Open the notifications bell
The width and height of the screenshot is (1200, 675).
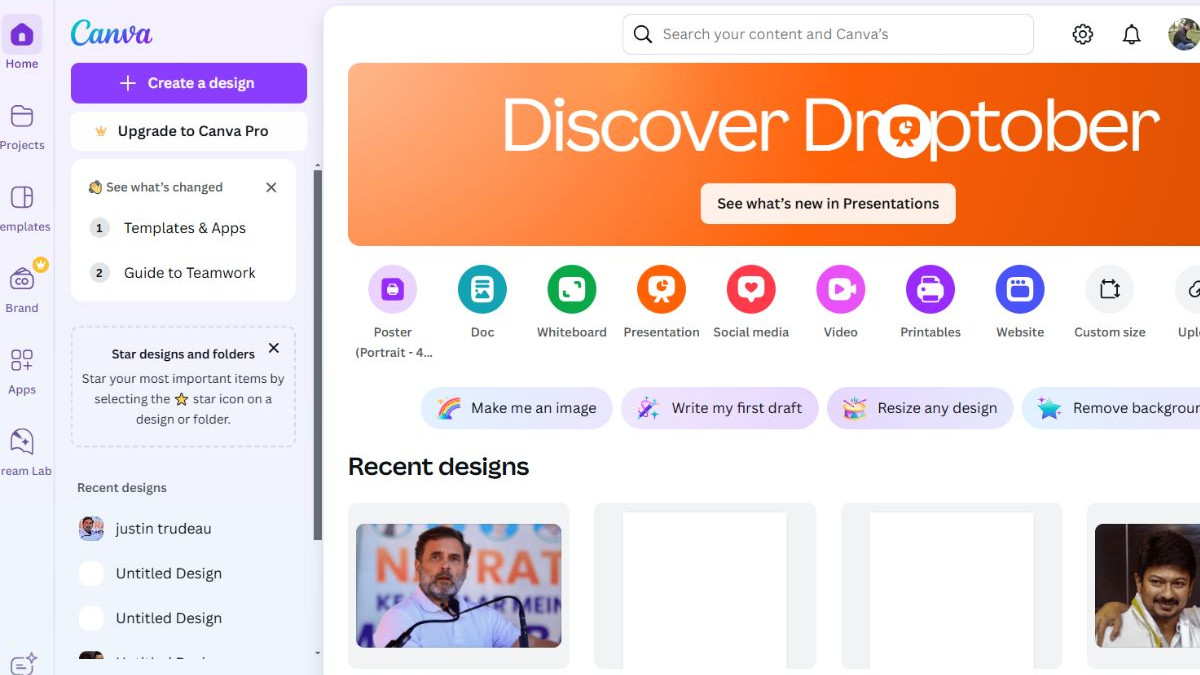tap(1131, 35)
